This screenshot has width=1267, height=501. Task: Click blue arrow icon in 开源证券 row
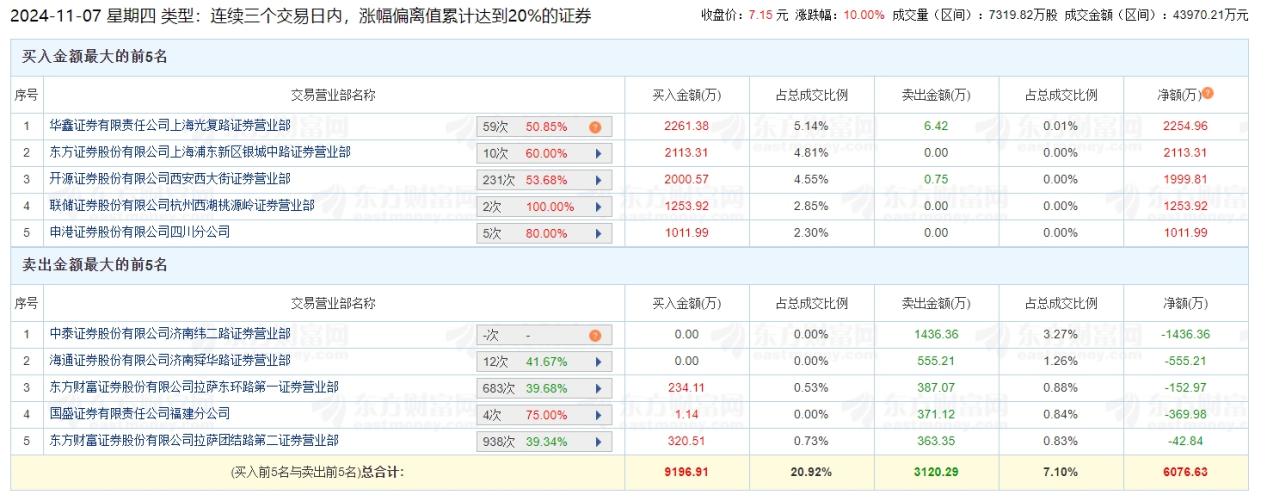598,180
